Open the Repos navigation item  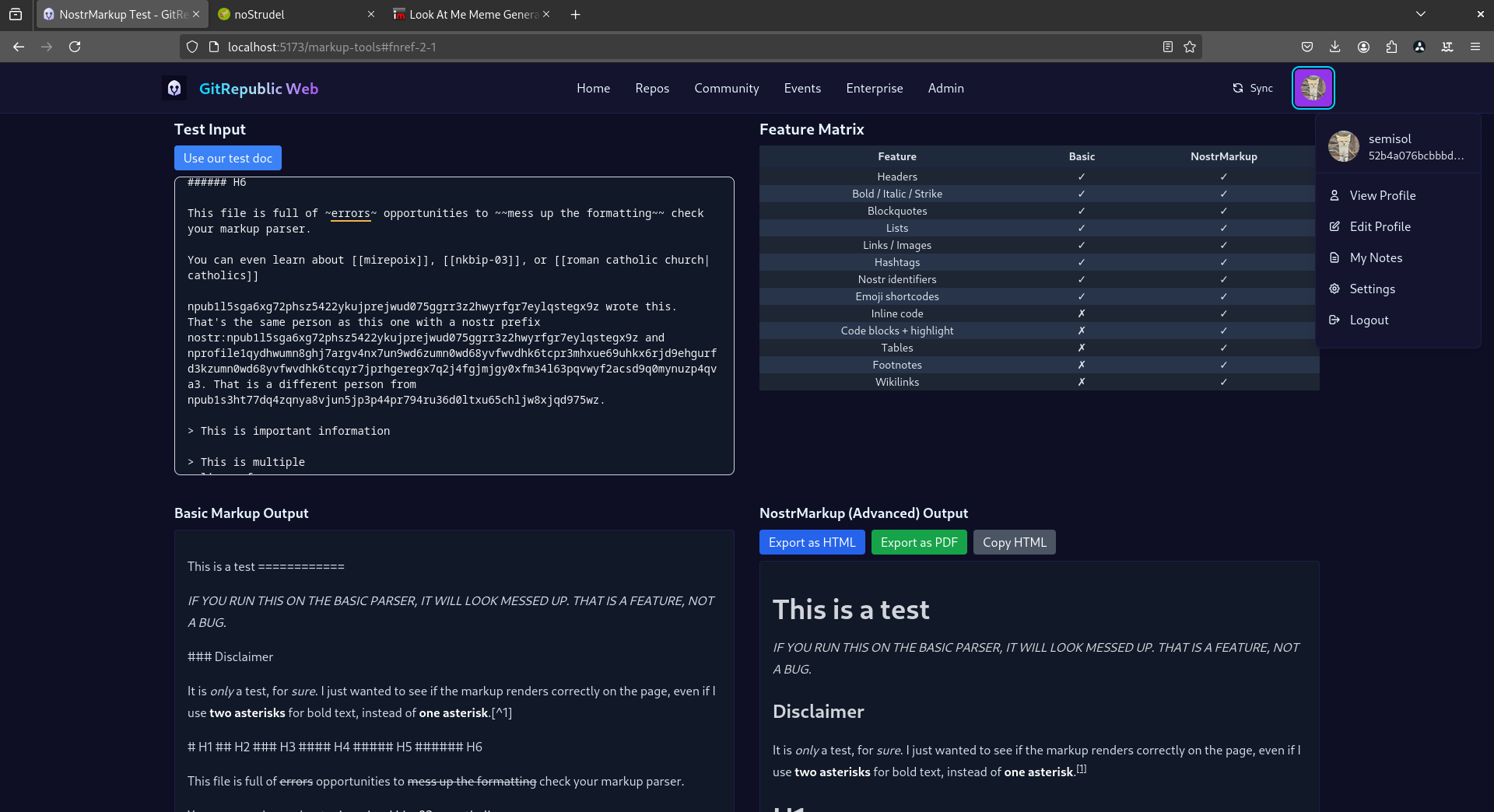click(652, 88)
